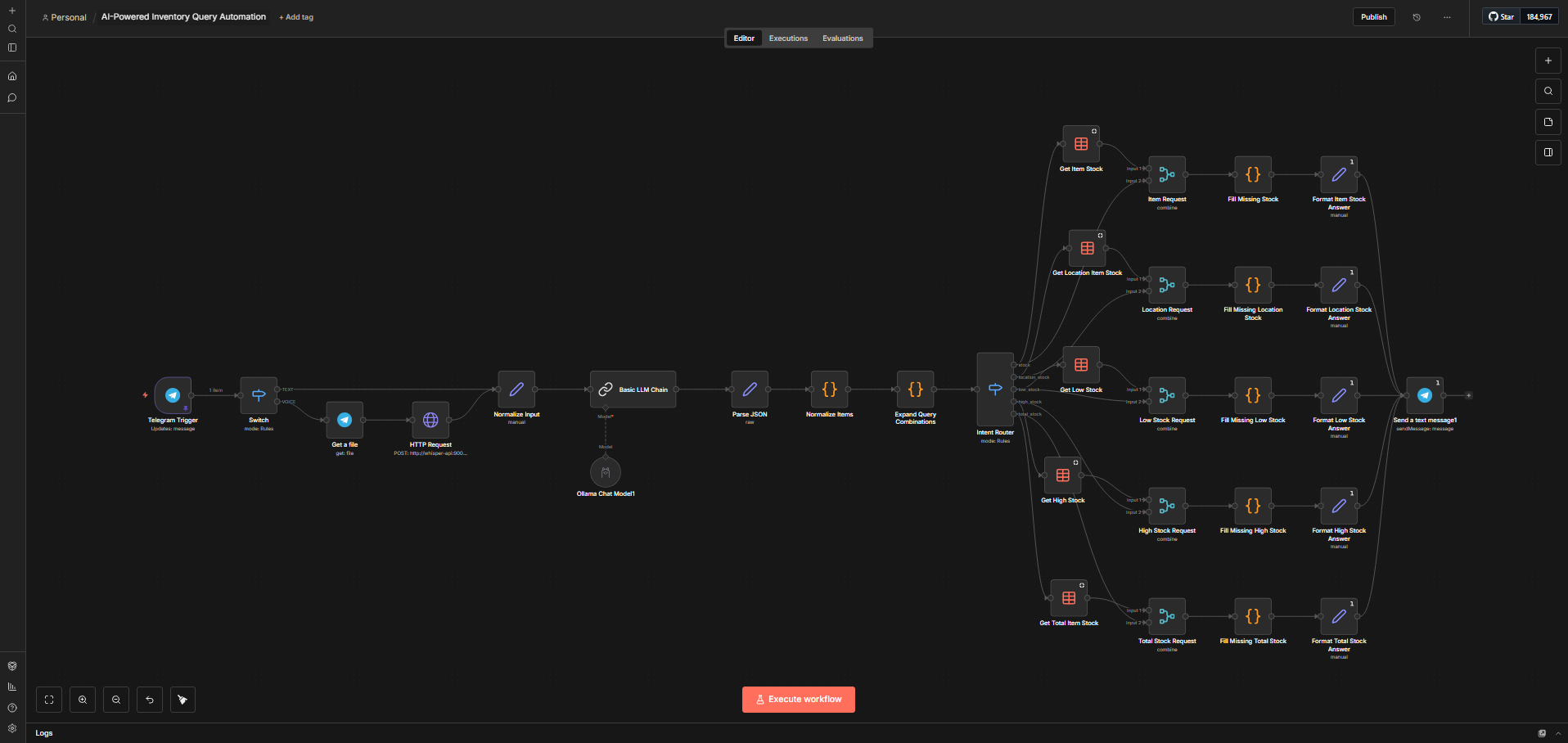Select the Intent Router node

tap(995, 390)
